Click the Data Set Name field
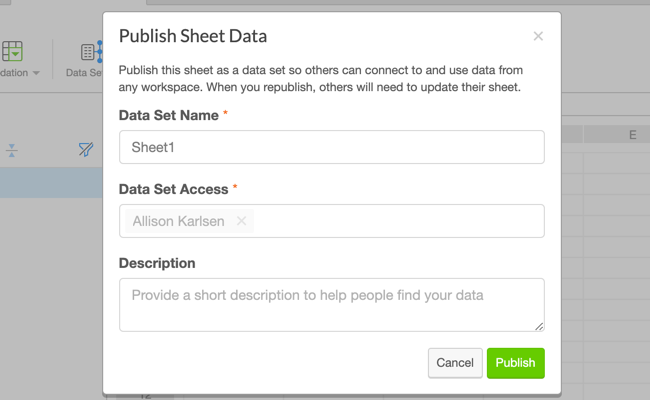The image size is (650, 400). 331,147
